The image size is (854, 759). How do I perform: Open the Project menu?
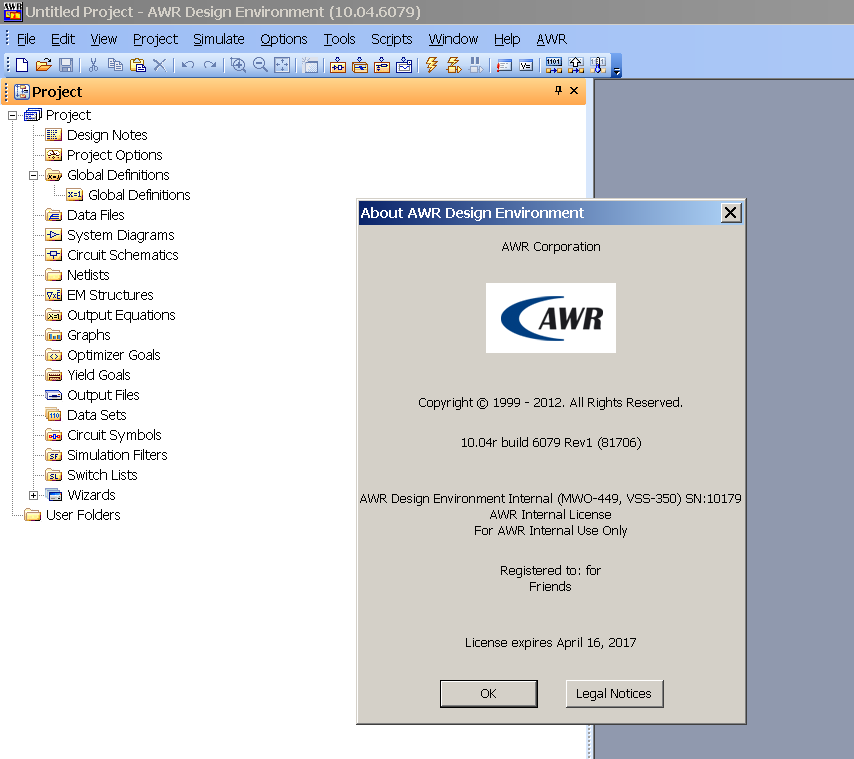pos(155,39)
